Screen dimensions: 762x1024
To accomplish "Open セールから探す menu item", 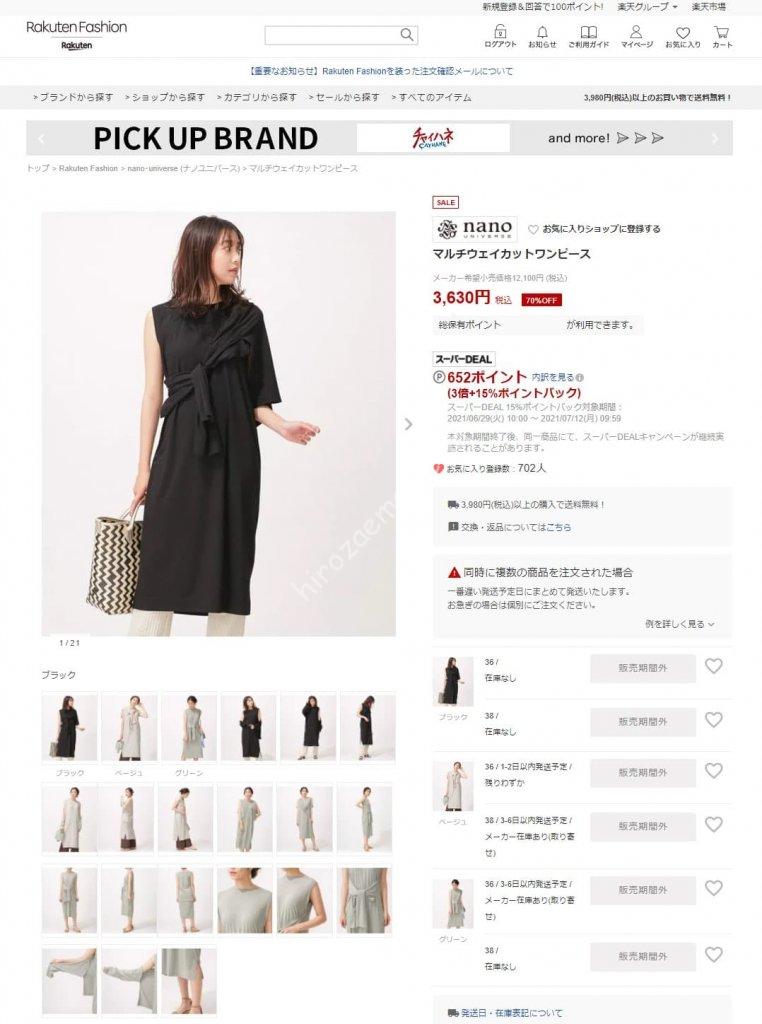I will pos(344,97).
